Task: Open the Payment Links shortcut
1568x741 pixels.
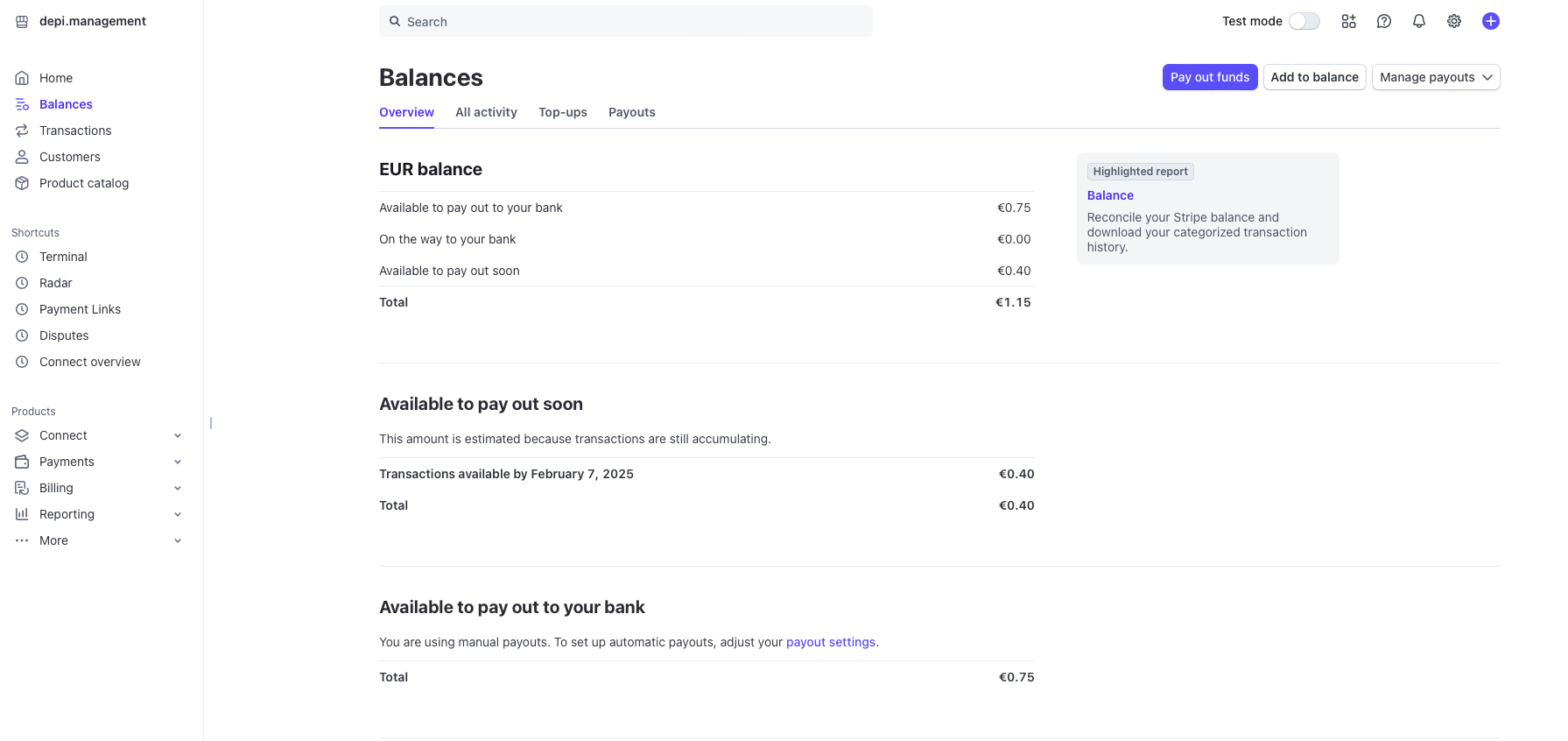Action: pos(81,309)
